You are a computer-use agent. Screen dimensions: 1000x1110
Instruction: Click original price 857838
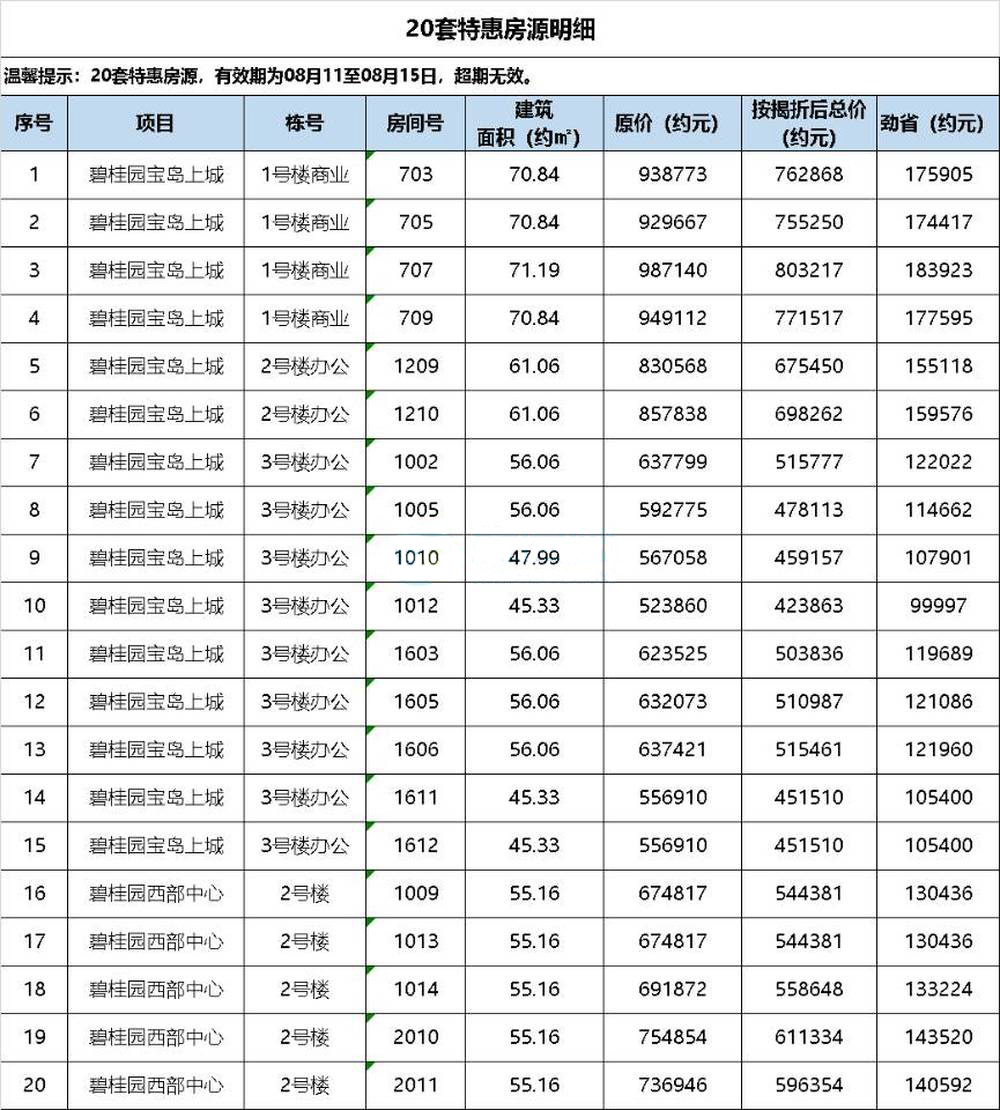click(672, 414)
